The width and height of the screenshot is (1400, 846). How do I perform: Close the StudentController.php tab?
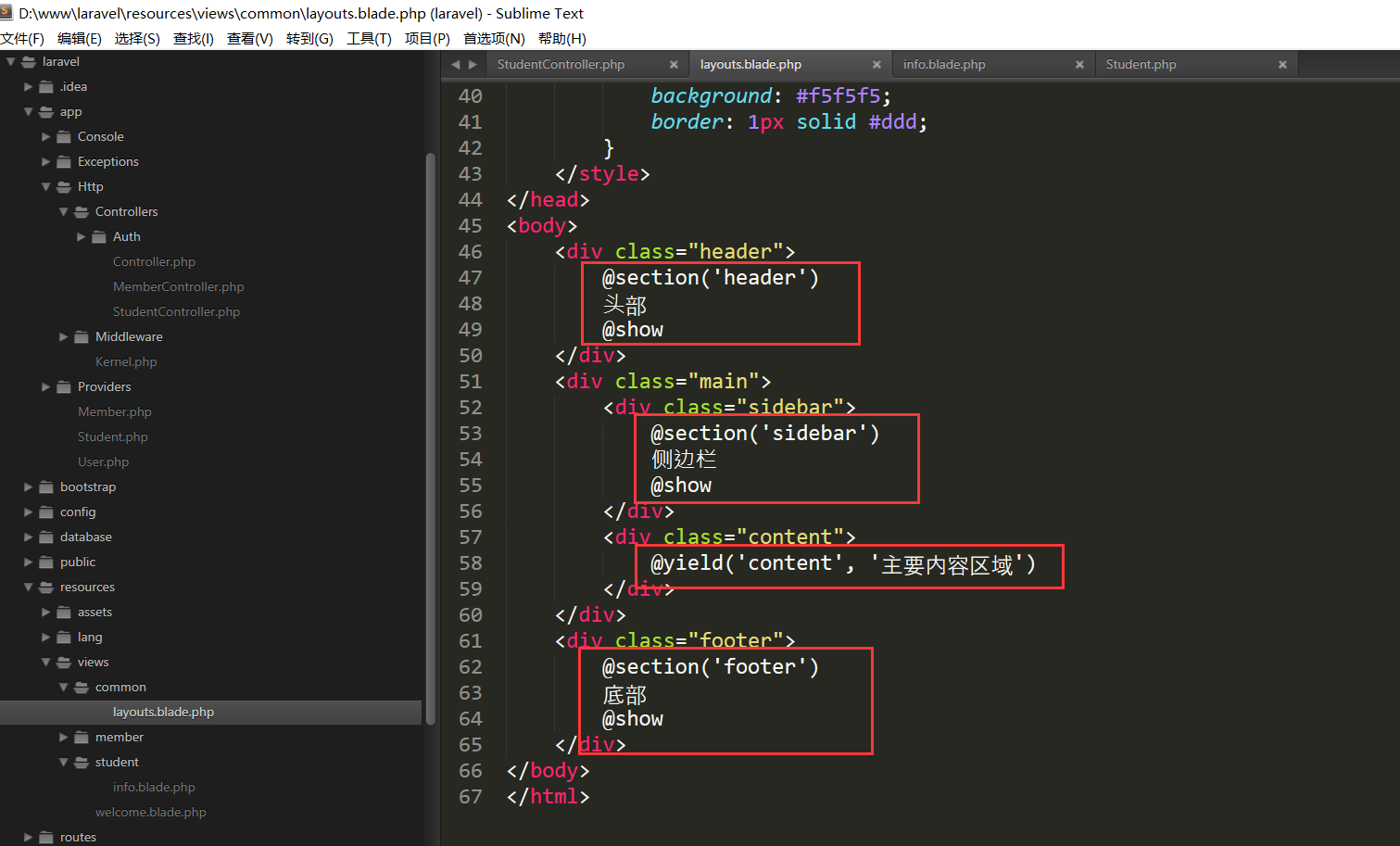(674, 65)
